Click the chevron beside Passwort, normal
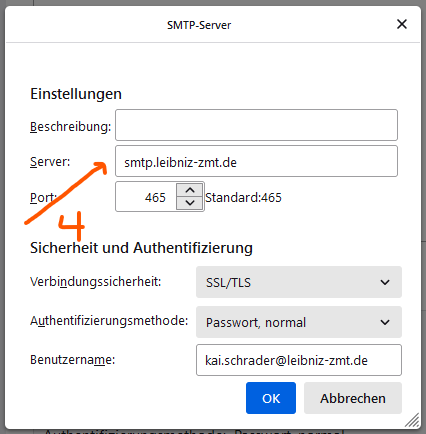The height and width of the screenshot is (434, 426). click(x=385, y=322)
